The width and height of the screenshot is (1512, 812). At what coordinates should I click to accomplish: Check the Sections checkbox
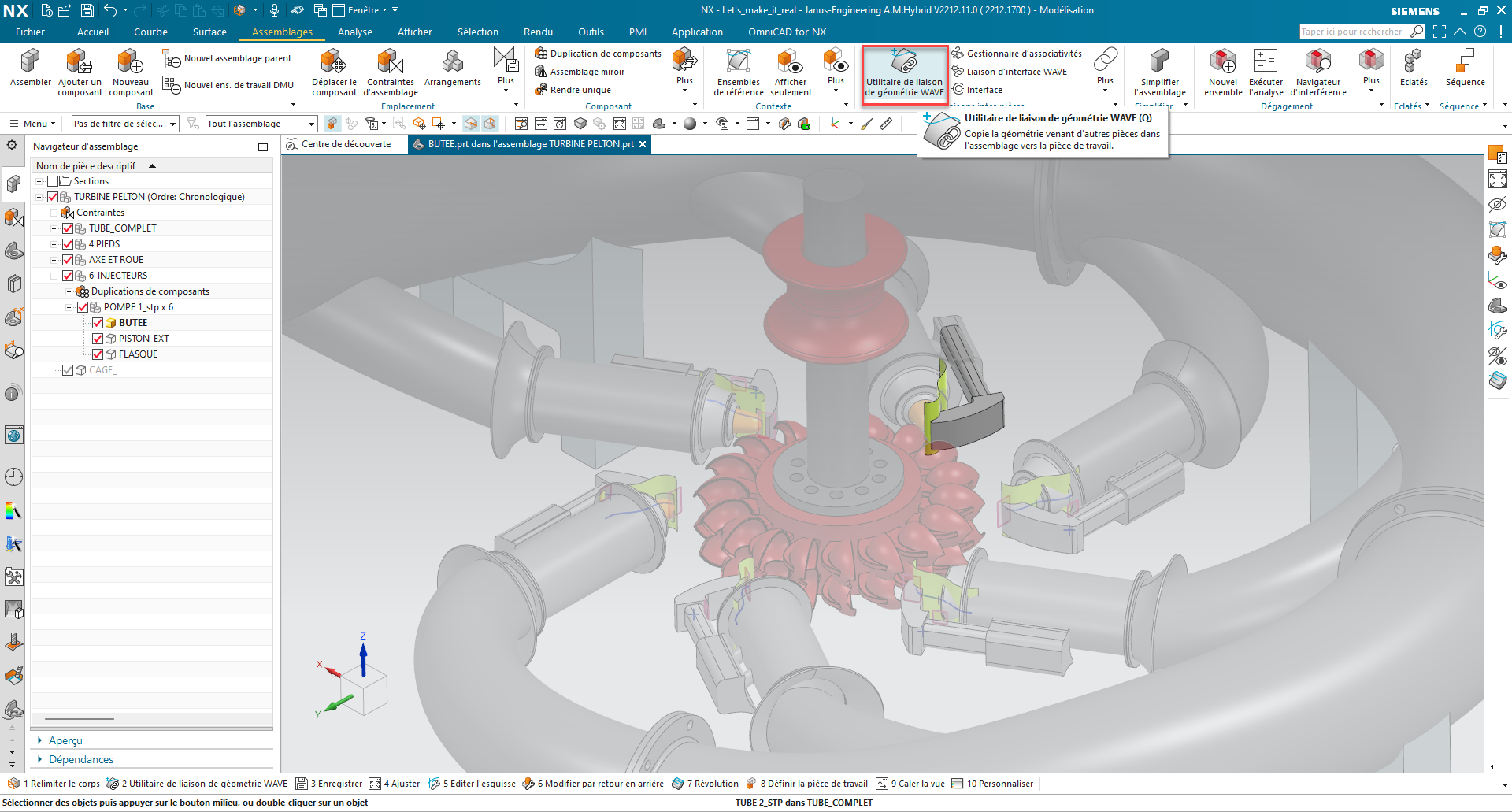53,181
